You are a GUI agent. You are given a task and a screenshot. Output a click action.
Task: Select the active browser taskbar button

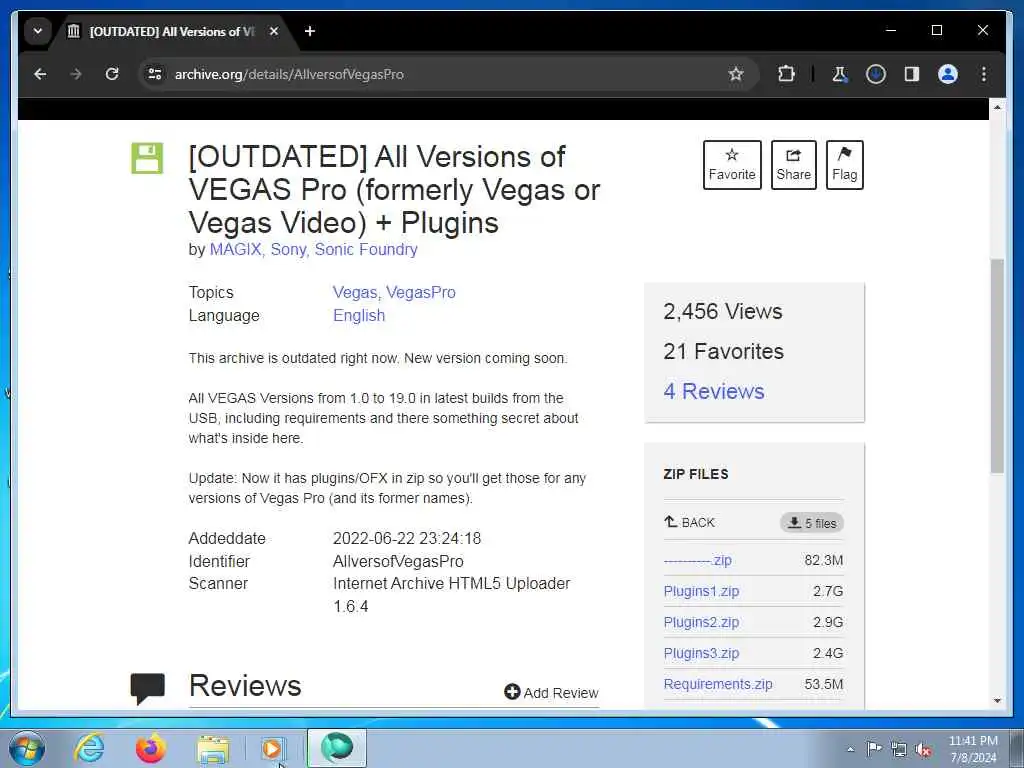337,748
